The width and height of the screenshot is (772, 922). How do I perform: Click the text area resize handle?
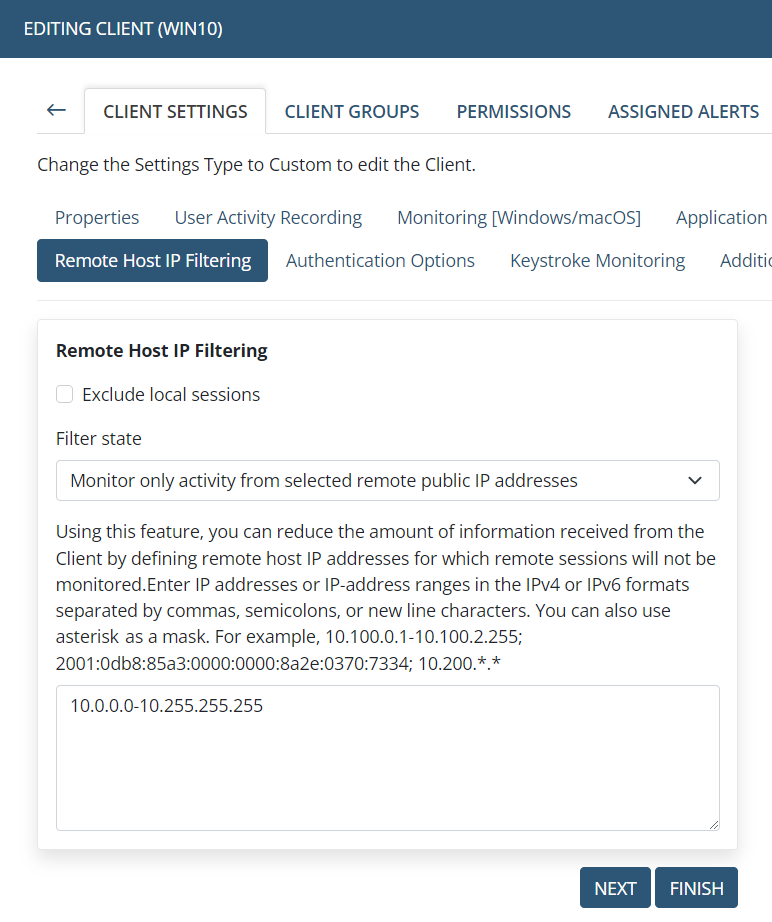713,824
